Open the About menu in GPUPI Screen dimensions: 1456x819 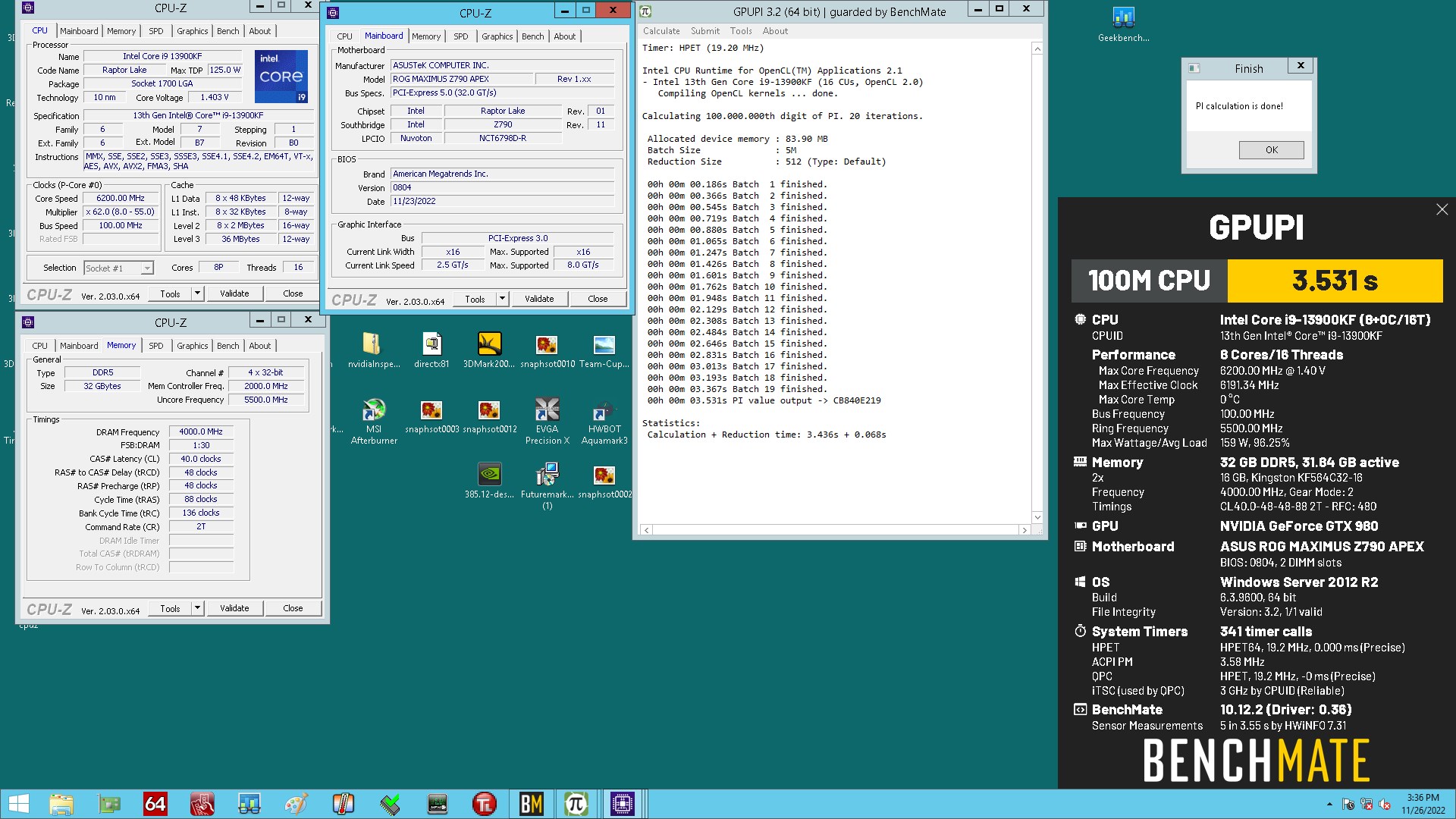[x=775, y=31]
